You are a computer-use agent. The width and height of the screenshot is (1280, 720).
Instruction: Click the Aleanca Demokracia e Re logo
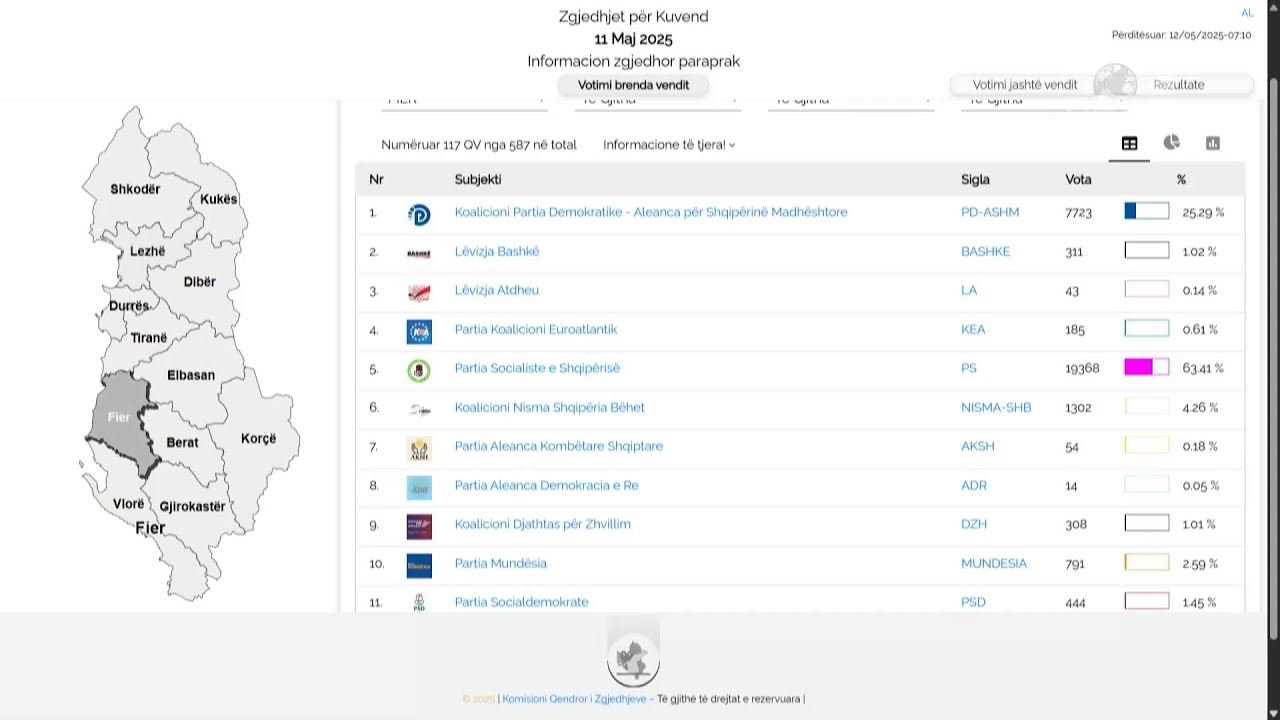419,487
